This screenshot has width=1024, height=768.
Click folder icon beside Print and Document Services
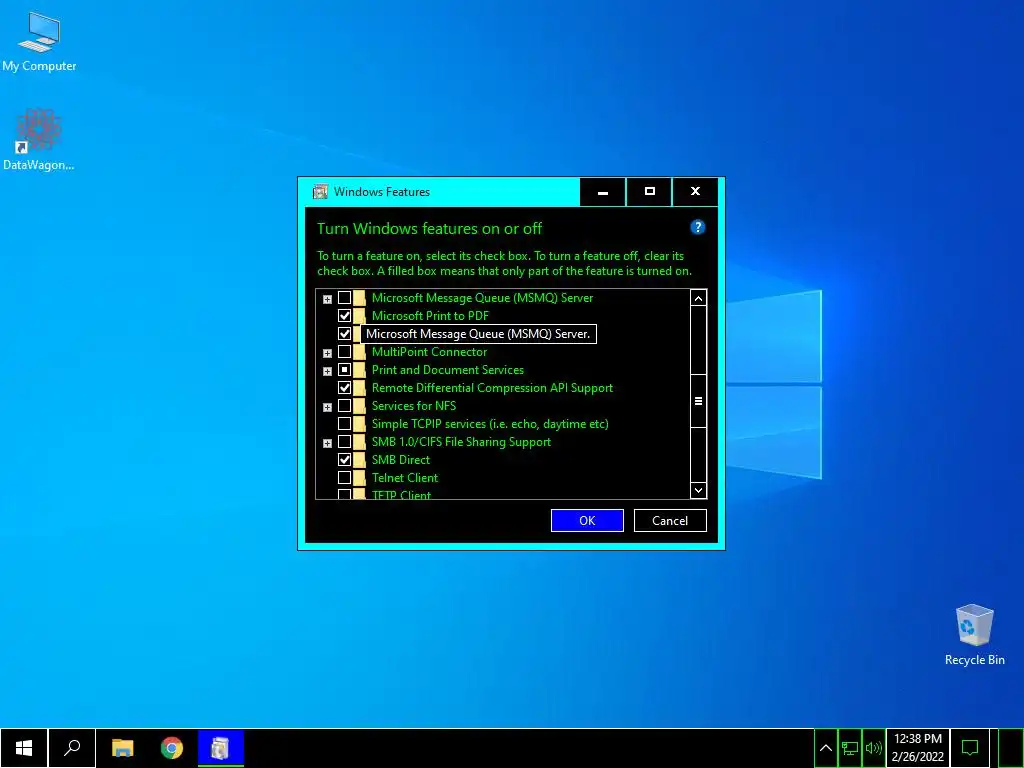tap(359, 370)
